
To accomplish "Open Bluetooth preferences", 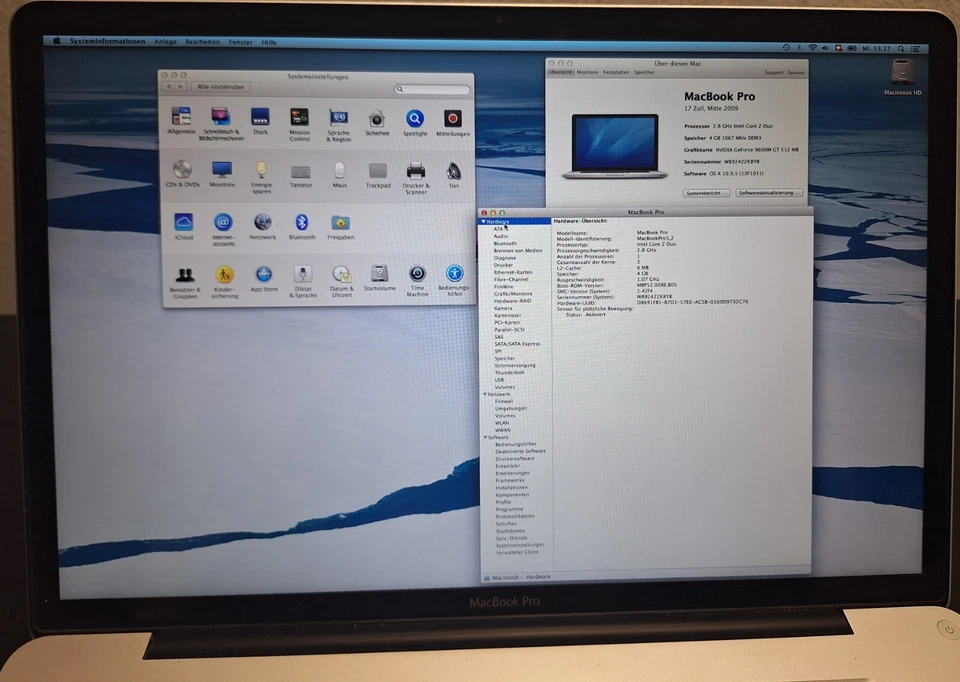I will (302, 223).
